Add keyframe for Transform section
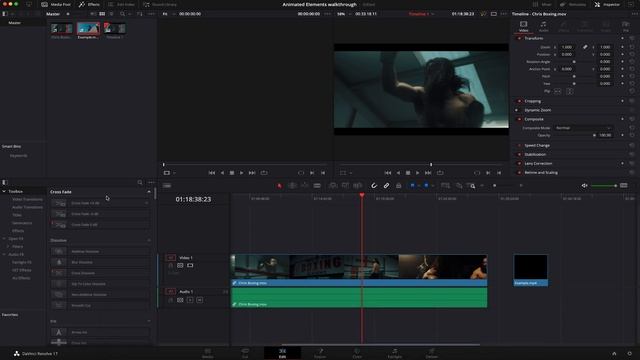 coord(622,38)
